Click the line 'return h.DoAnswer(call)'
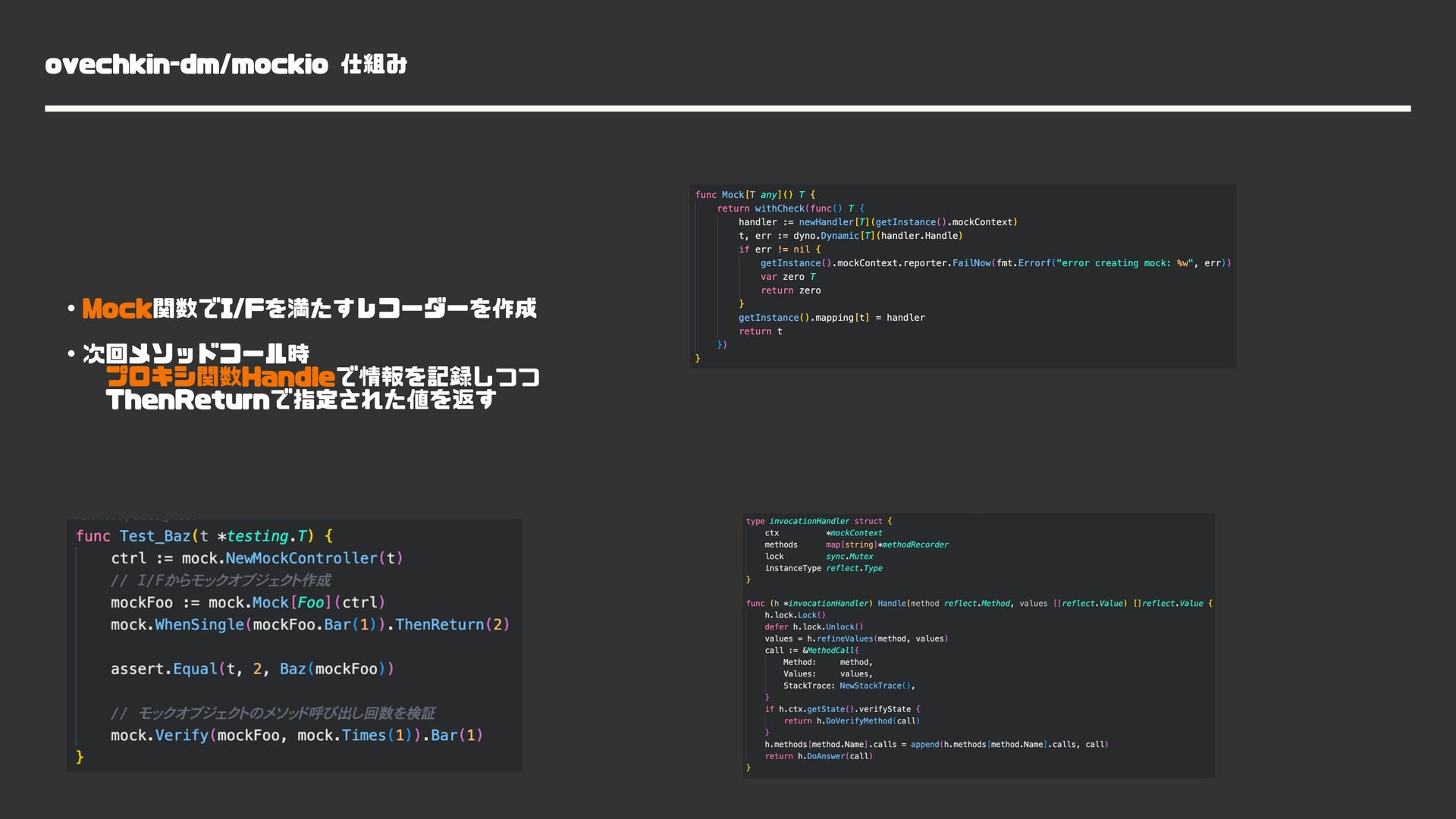The image size is (1456, 819). (x=818, y=756)
